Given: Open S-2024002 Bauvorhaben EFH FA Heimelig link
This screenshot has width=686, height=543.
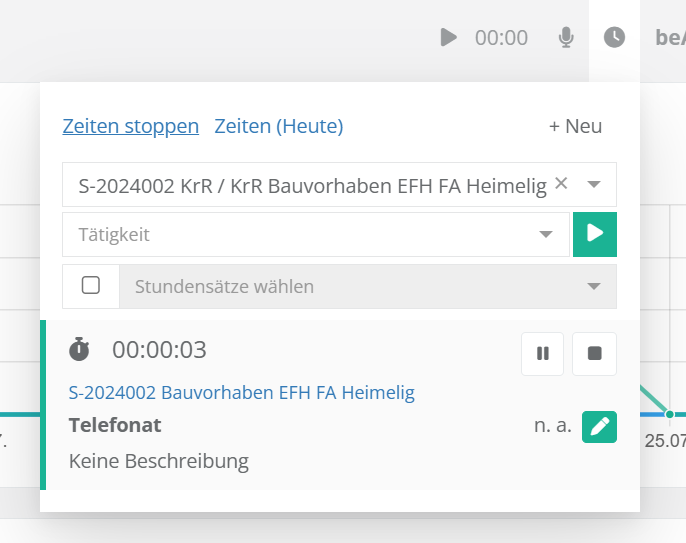Looking at the screenshot, I should 241,393.
